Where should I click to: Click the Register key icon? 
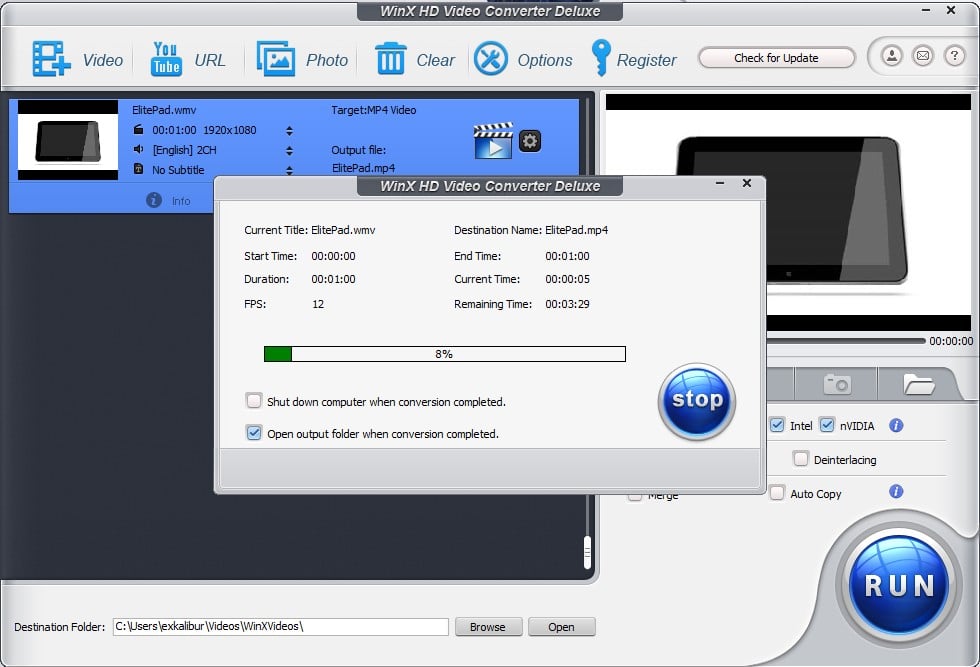tap(600, 59)
